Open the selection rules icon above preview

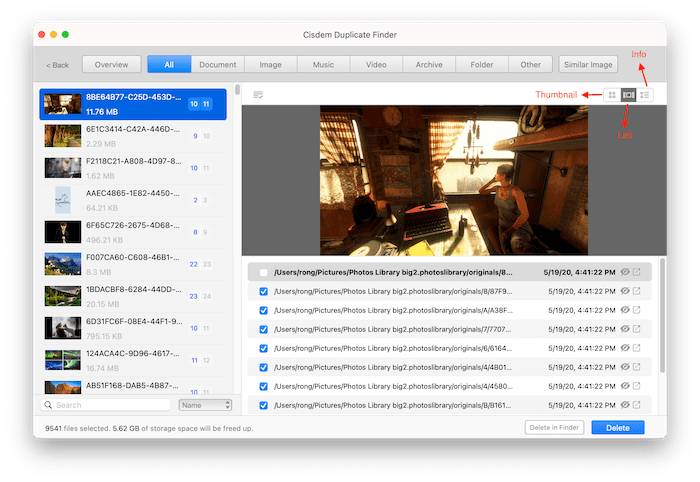[x=258, y=95]
